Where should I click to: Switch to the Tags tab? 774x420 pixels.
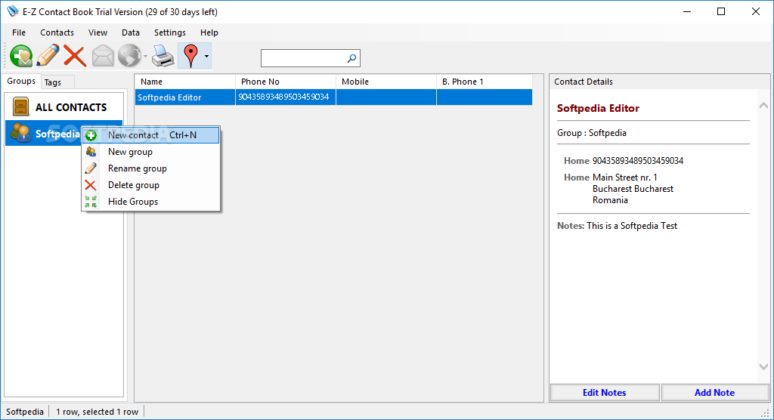(x=53, y=82)
